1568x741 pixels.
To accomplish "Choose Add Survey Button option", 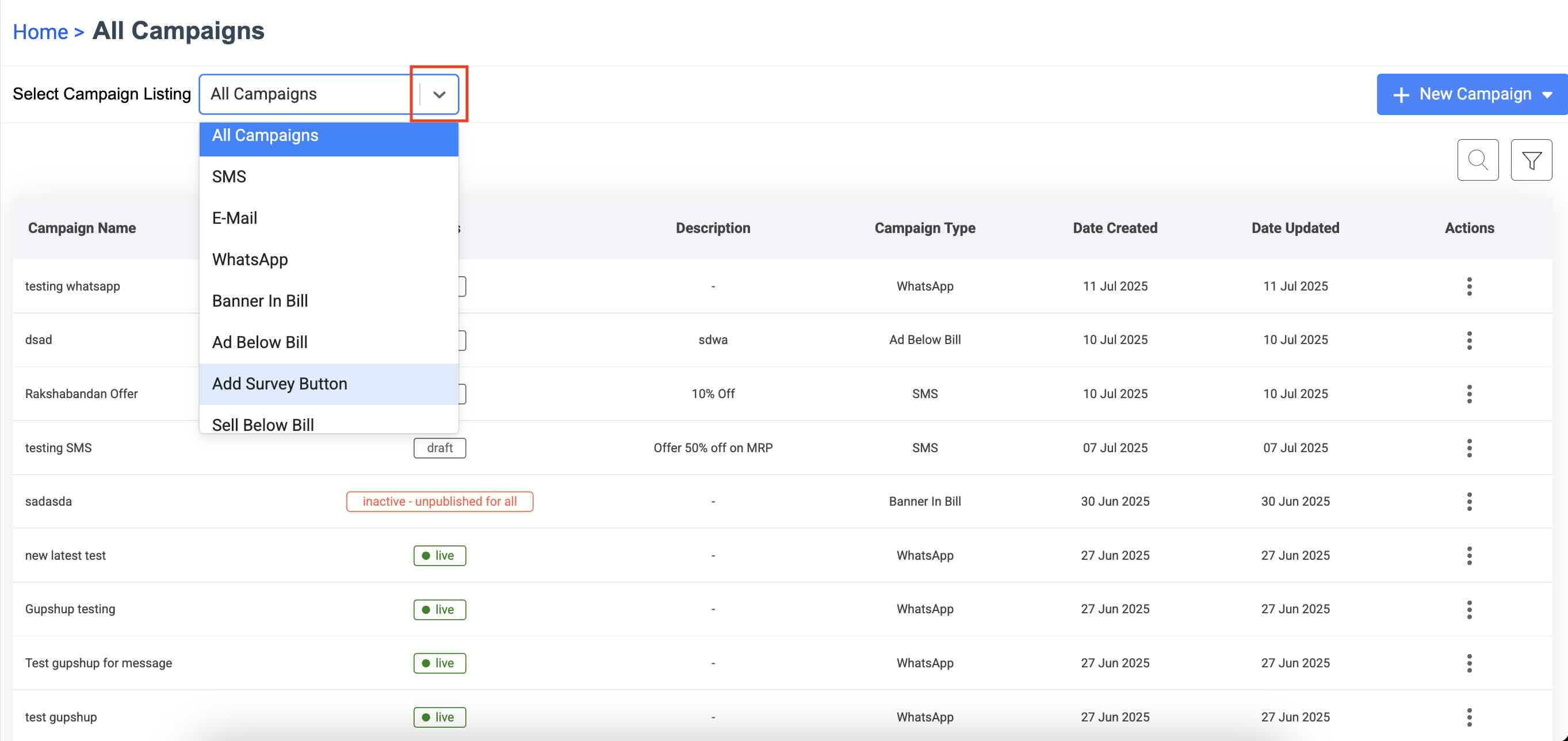I will pyautogui.click(x=280, y=384).
